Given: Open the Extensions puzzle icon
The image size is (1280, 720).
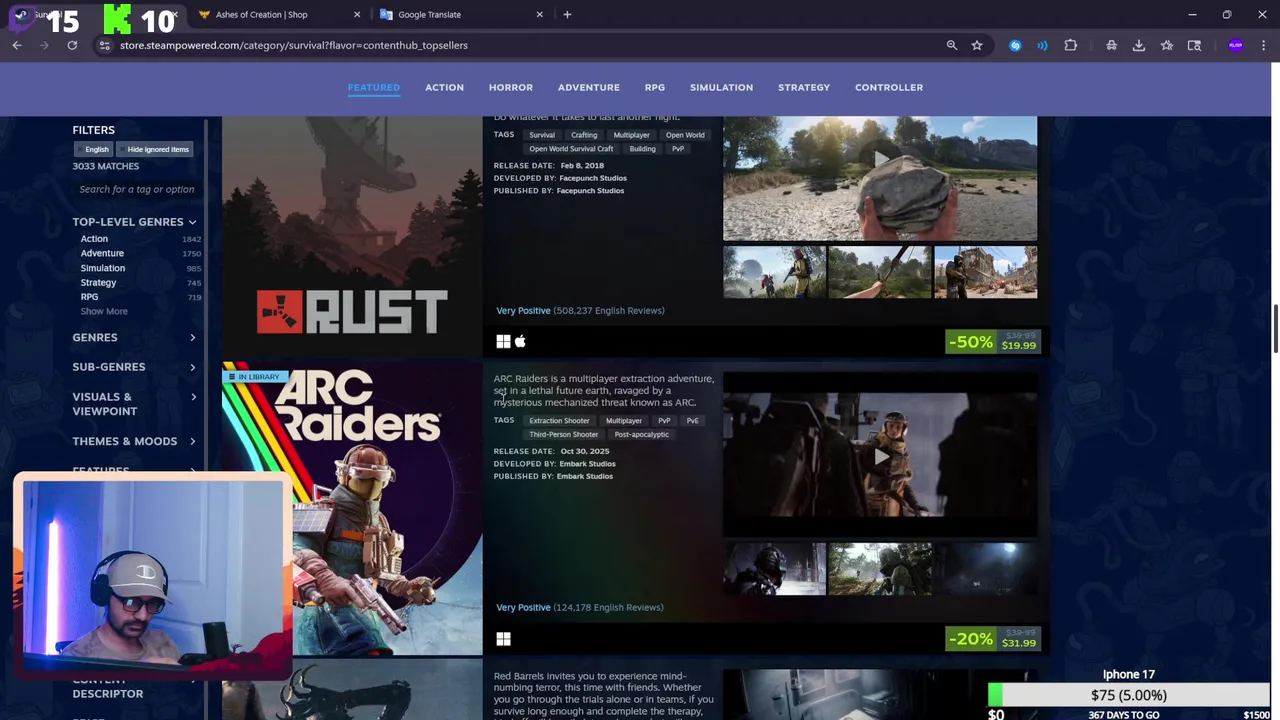Looking at the screenshot, I should (x=1071, y=45).
